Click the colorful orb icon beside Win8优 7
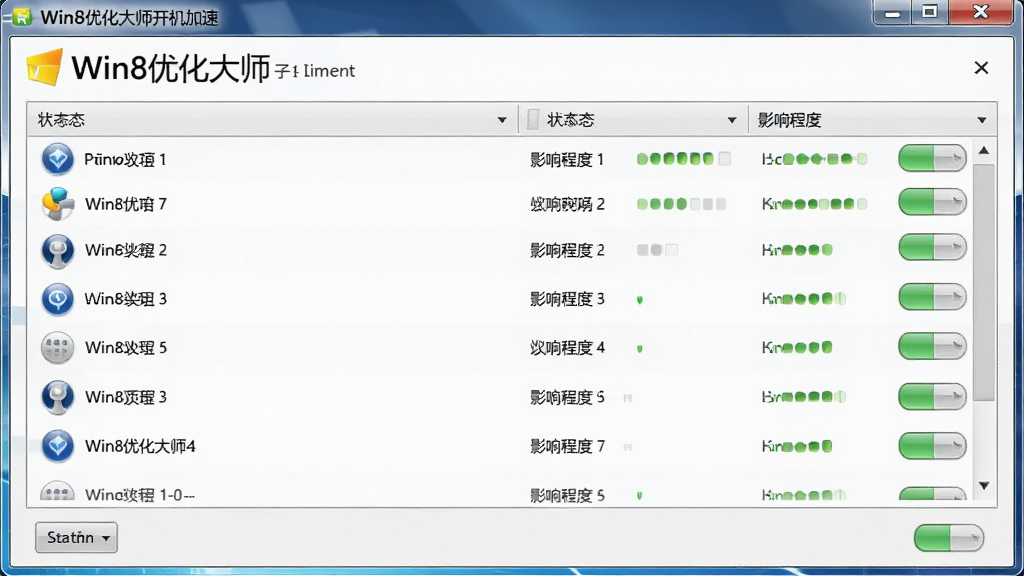 pos(57,204)
